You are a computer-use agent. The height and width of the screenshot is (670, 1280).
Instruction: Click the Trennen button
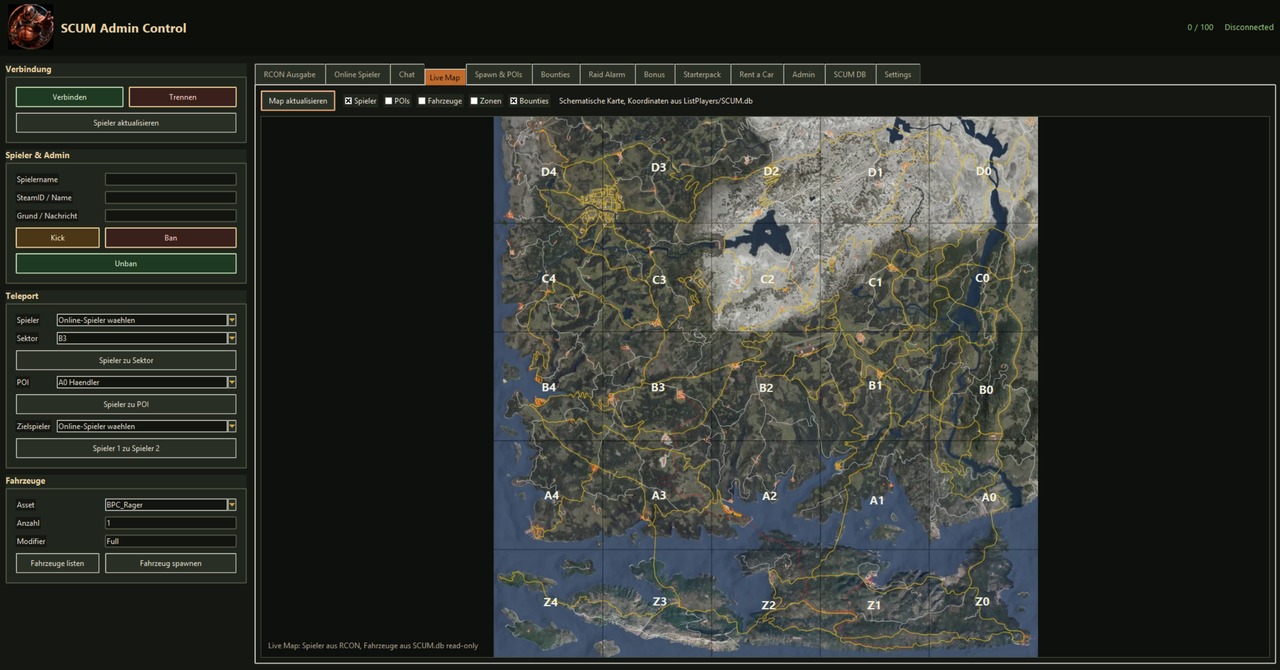click(183, 97)
